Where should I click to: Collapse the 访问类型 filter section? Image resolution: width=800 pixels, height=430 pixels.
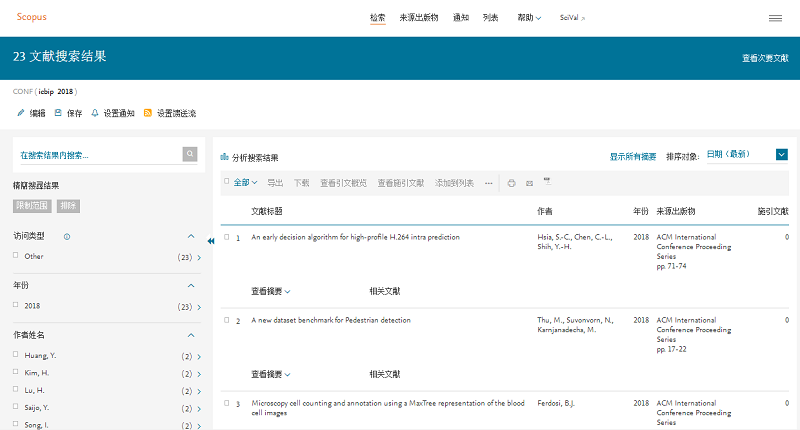point(191,236)
